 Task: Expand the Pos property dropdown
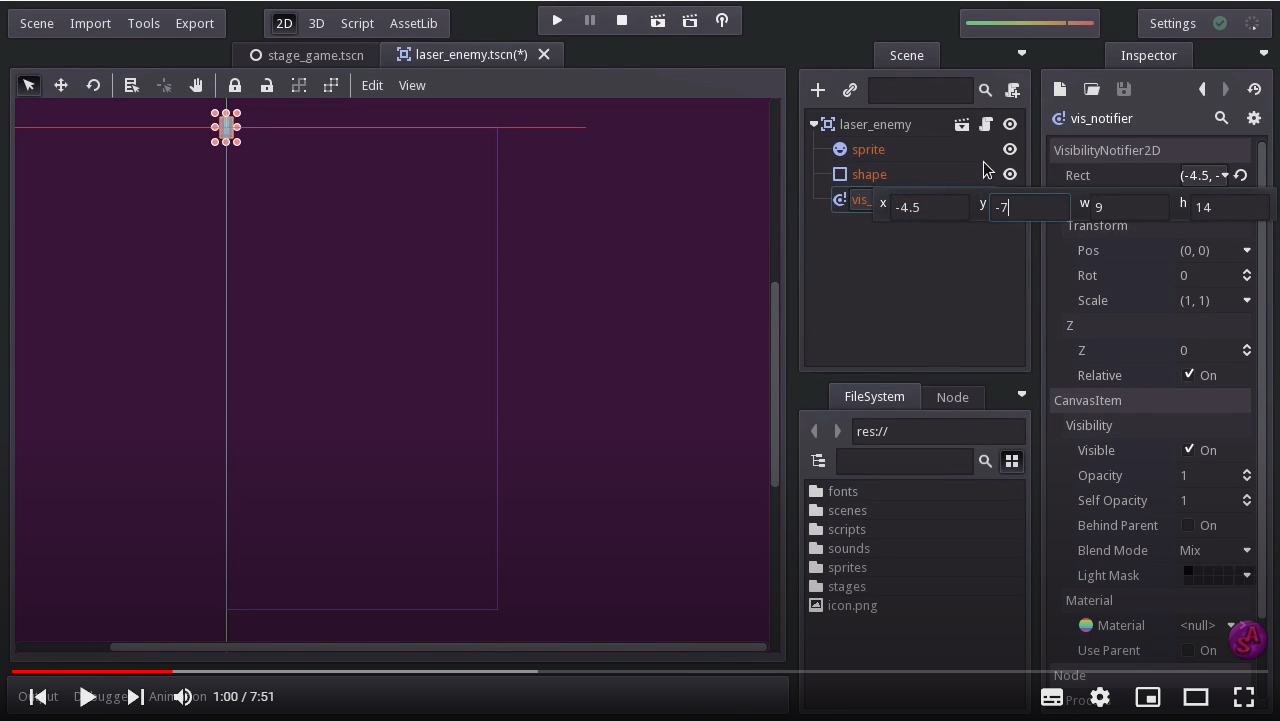1247,250
